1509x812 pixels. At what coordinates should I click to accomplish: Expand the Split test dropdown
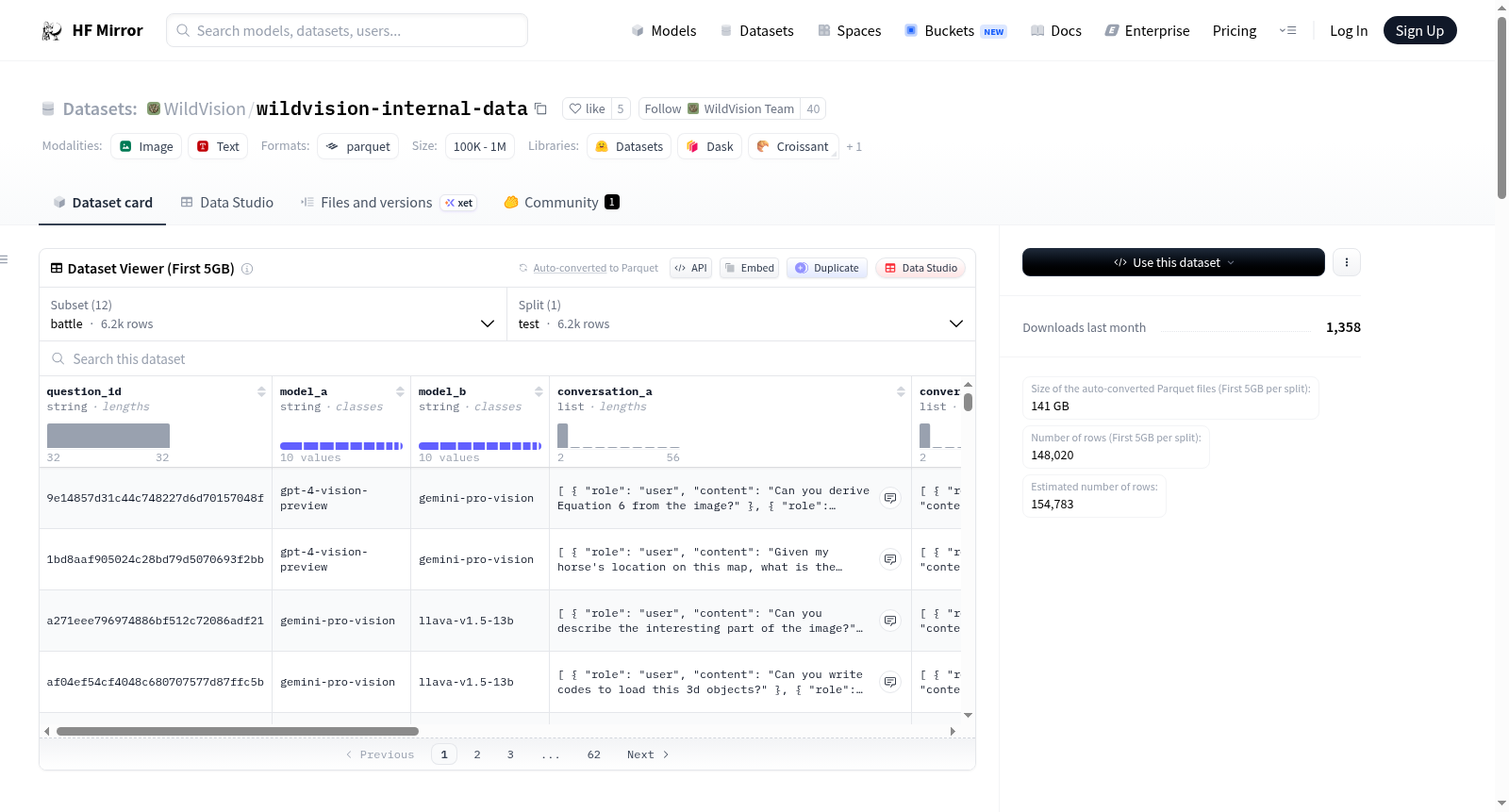[740, 314]
